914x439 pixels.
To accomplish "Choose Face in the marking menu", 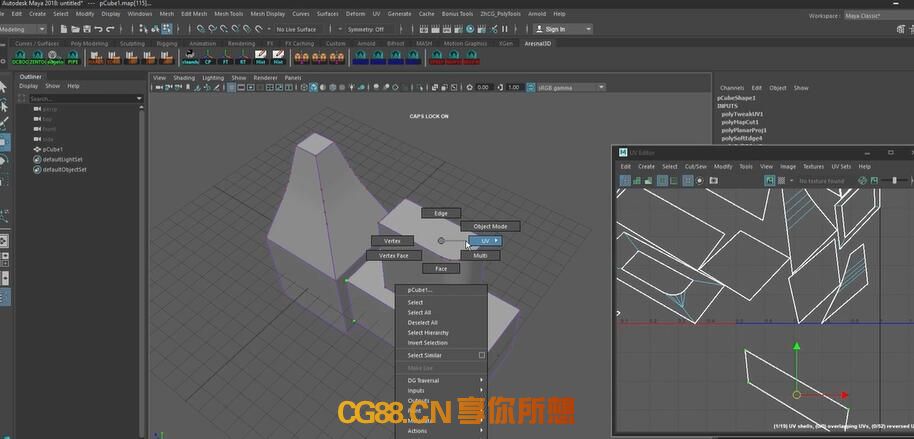I will coord(441,269).
